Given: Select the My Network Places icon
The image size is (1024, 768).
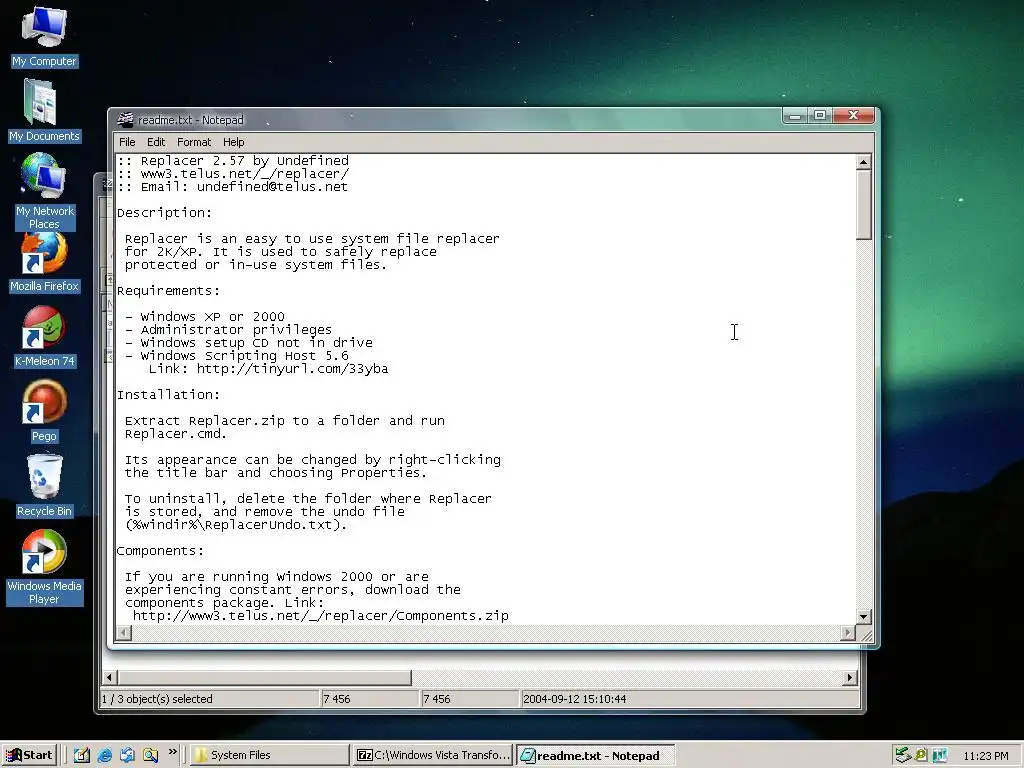Looking at the screenshot, I should coord(44,191).
